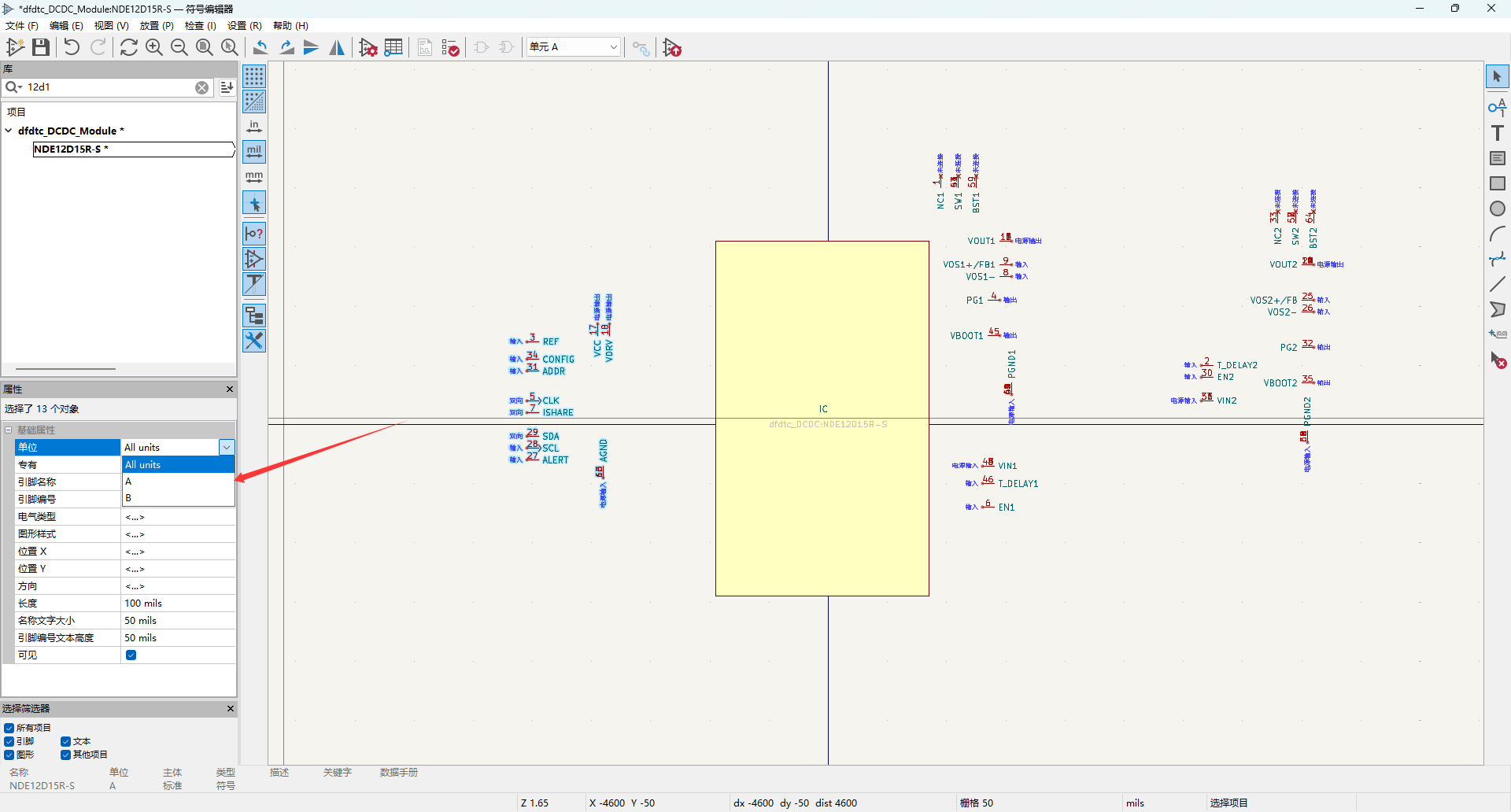Clear the library search field text
Image resolution: width=1511 pixels, height=812 pixels.
tap(202, 87)
